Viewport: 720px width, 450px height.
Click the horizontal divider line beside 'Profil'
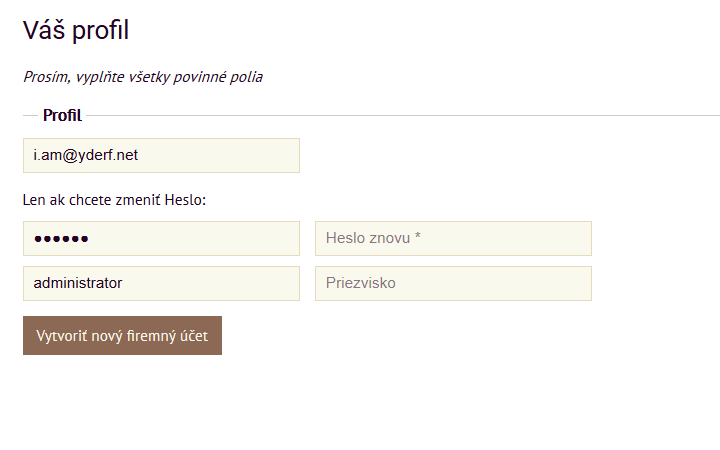(400, 115)
